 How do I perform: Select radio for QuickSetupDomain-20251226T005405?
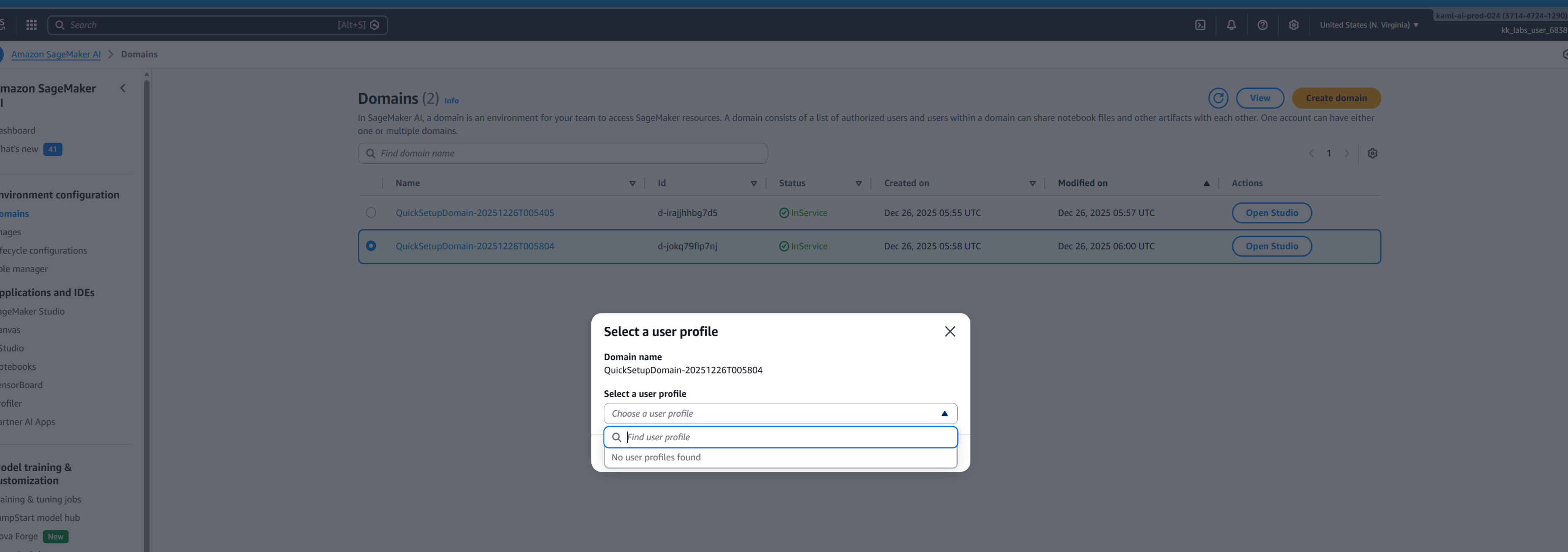tap(371, 213)
